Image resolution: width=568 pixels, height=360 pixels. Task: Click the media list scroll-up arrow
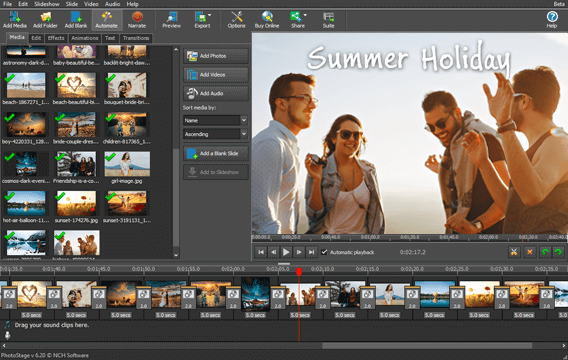[176, 49]
